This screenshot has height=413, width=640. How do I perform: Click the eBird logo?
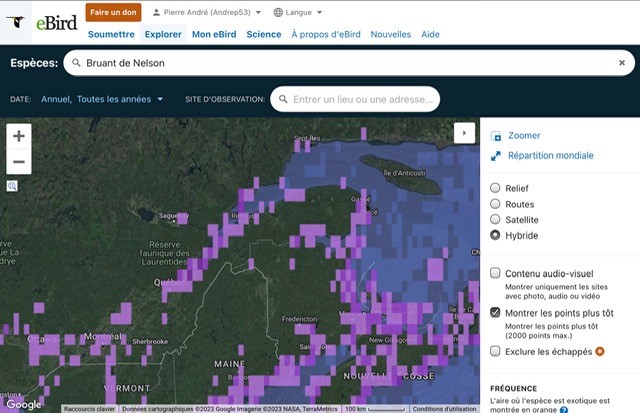coord(42,22)
